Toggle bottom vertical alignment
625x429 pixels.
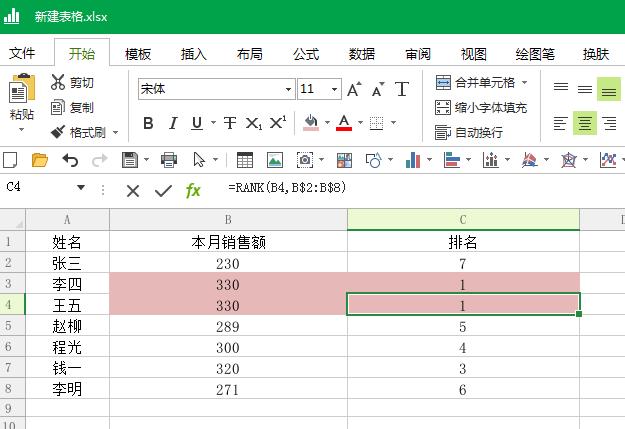[609, 89]
